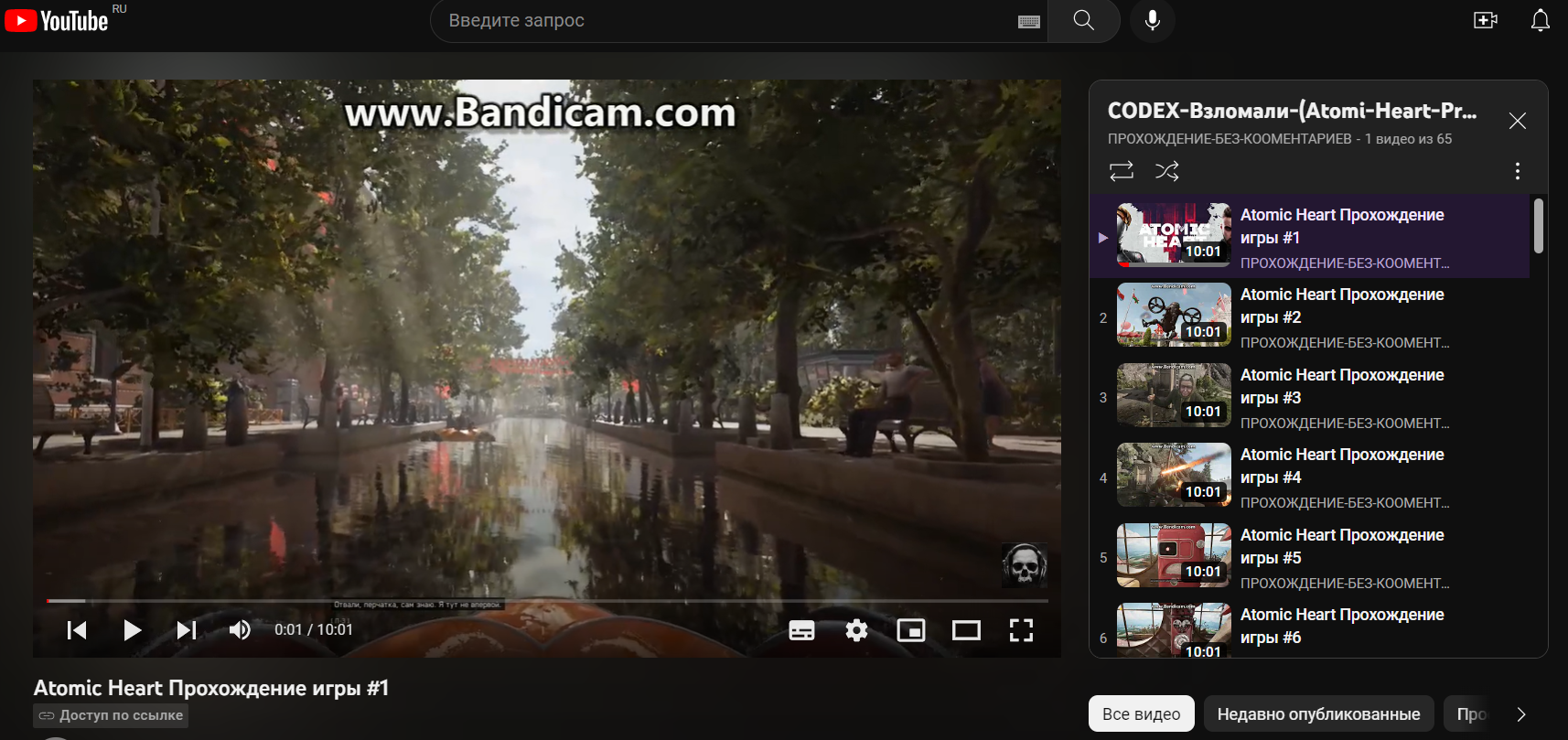
Task: Close the playlist panel
Action: [x=1518, y=121]
